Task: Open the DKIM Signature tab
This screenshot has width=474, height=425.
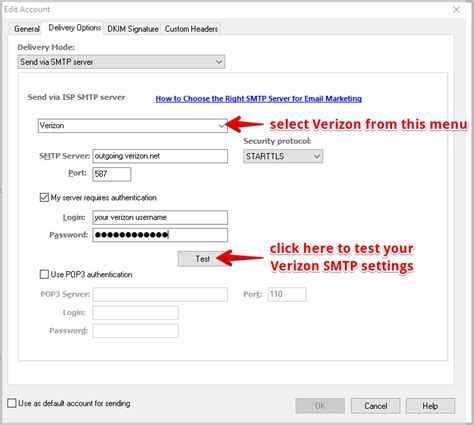Action: (x=133, y=29)
